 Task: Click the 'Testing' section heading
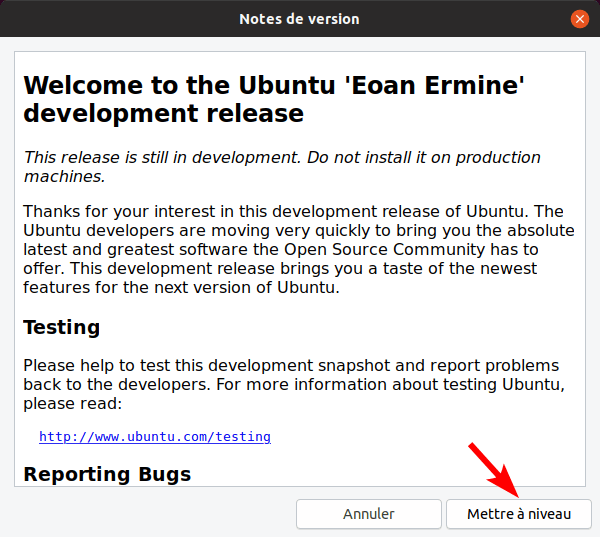[62, 328]
